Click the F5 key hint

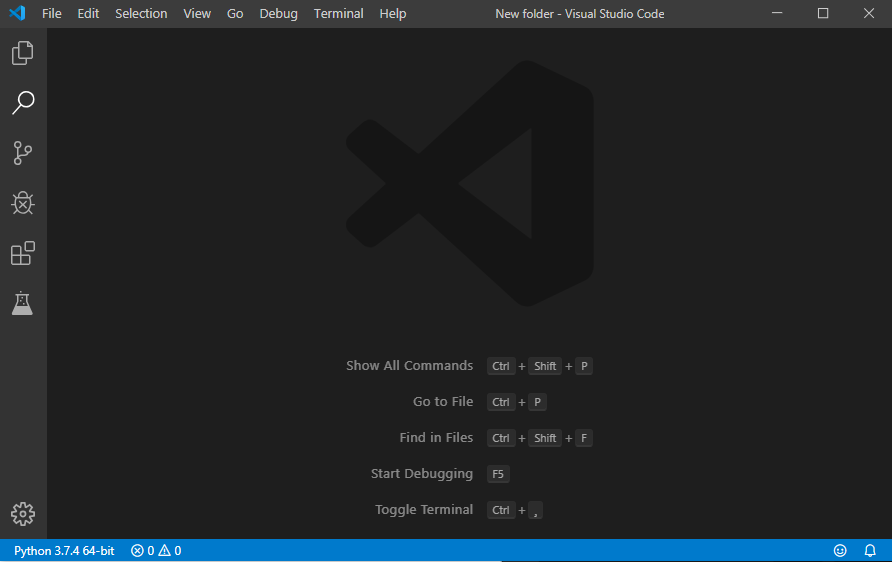tap(498, 474)
